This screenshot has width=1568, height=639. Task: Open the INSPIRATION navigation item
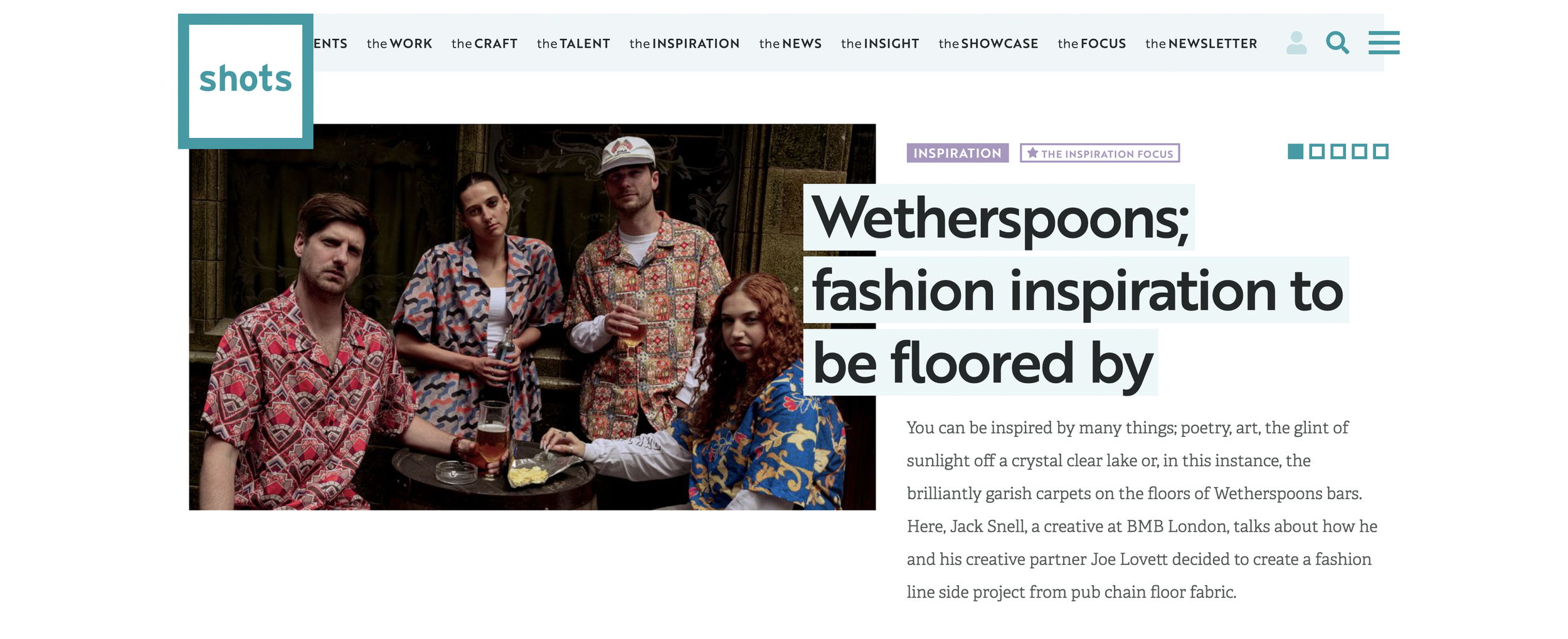pyautogui.click(x=684, y=43)
